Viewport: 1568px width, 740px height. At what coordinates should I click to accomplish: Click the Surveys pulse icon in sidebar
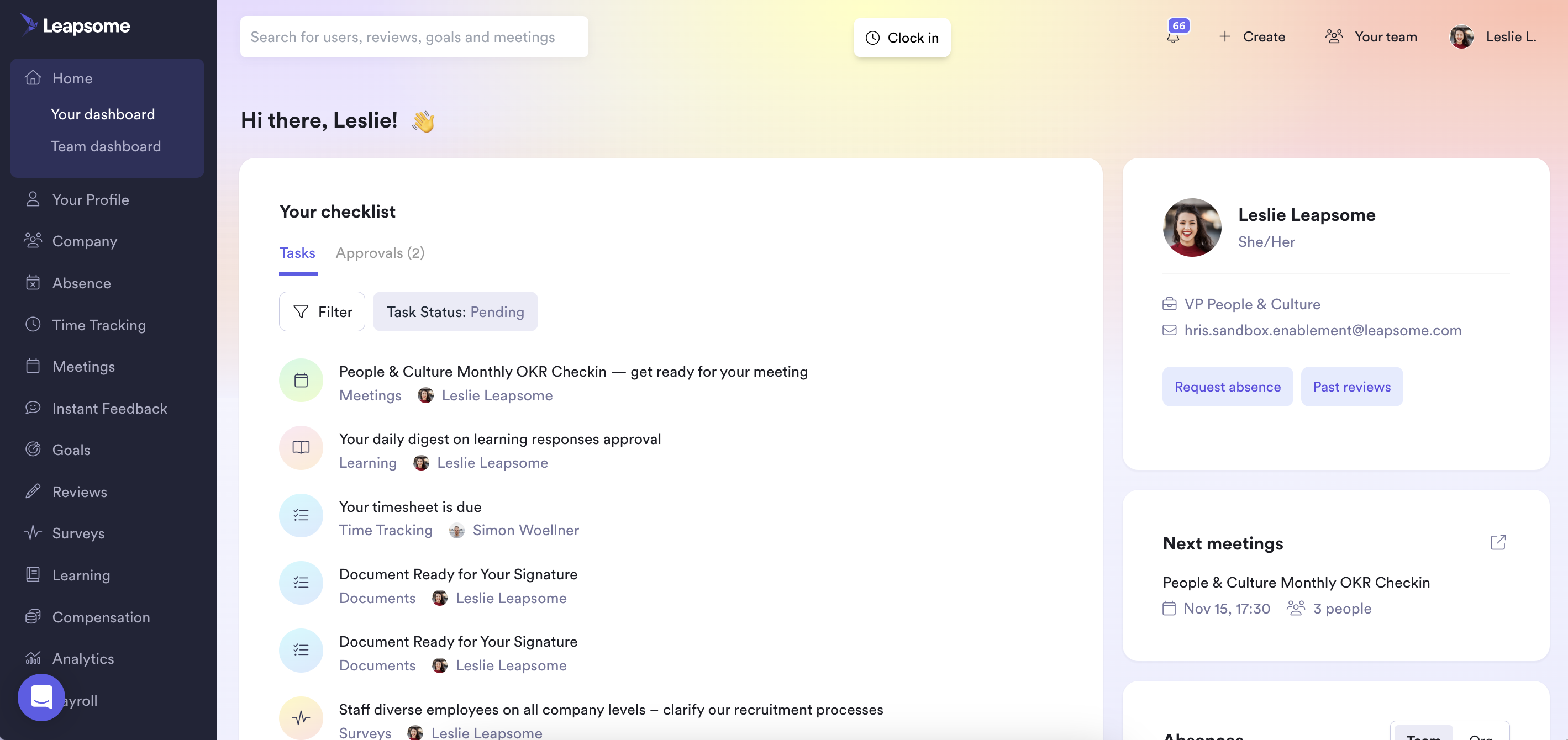[33, 532]
